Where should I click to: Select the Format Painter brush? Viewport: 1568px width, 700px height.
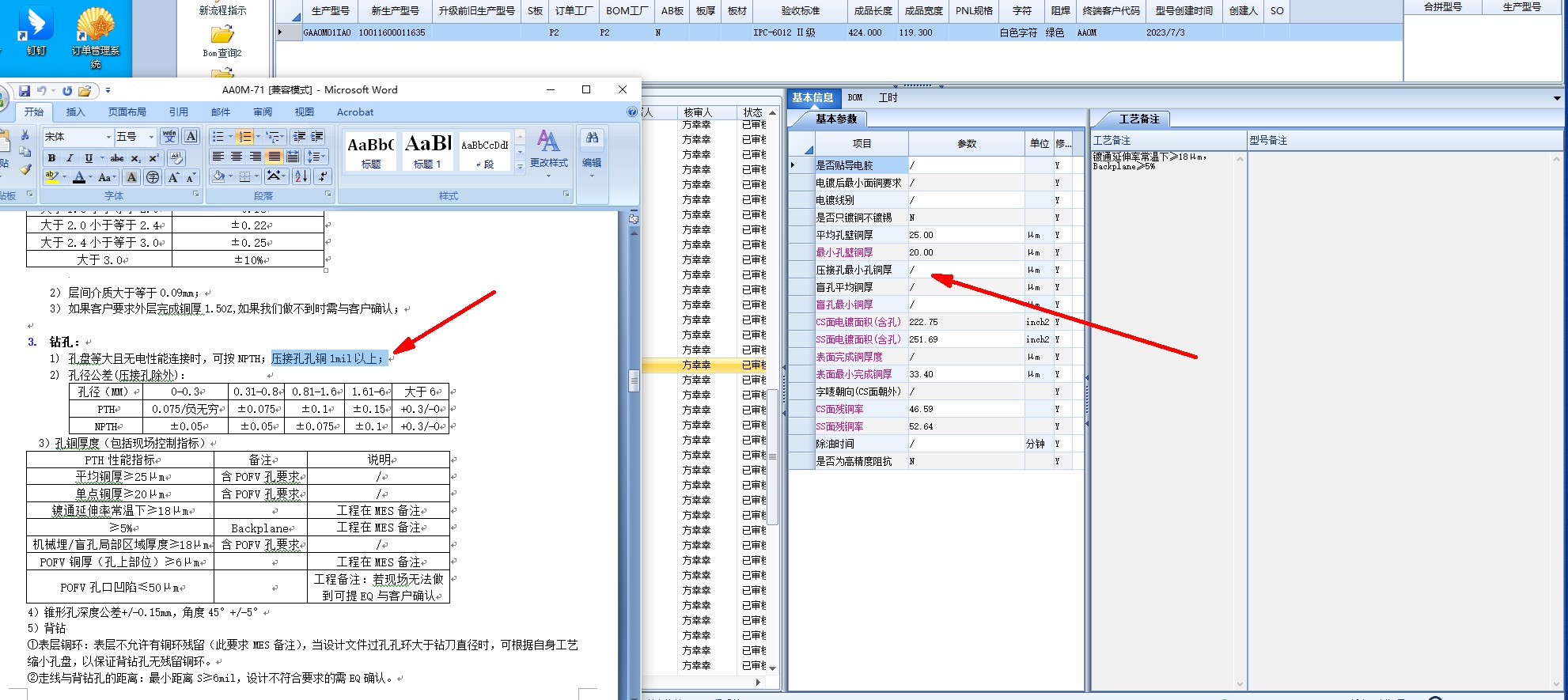point(25,169)
